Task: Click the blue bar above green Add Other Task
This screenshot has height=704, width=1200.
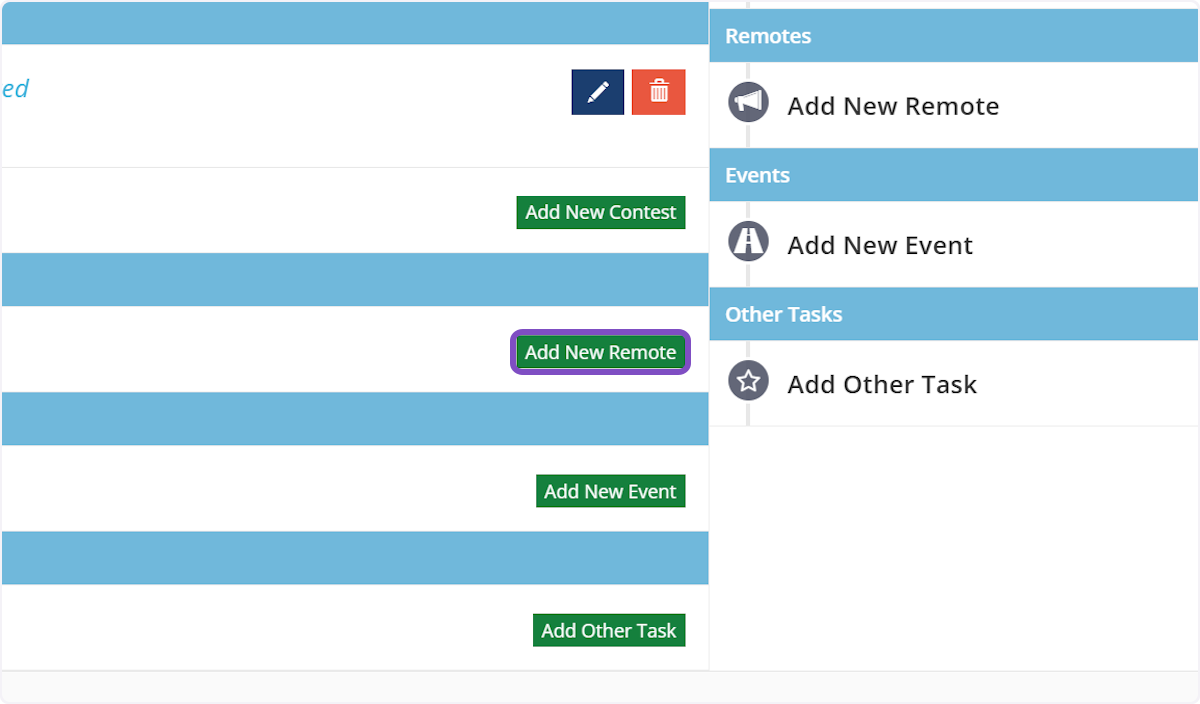Action: pyautogui.click(x=354, y=557)
